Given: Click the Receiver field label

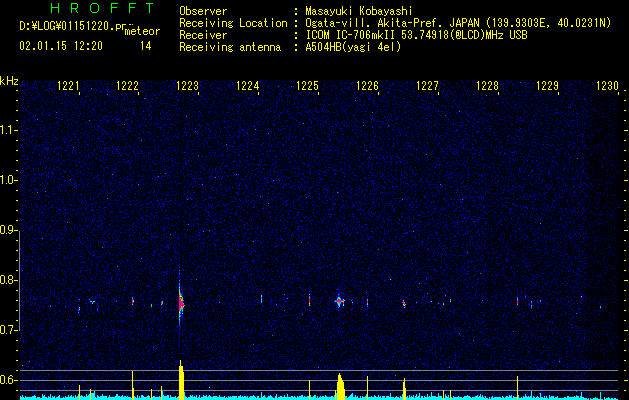Looking at the screenshot, I should pyautogui.click(x=203, y=35).
